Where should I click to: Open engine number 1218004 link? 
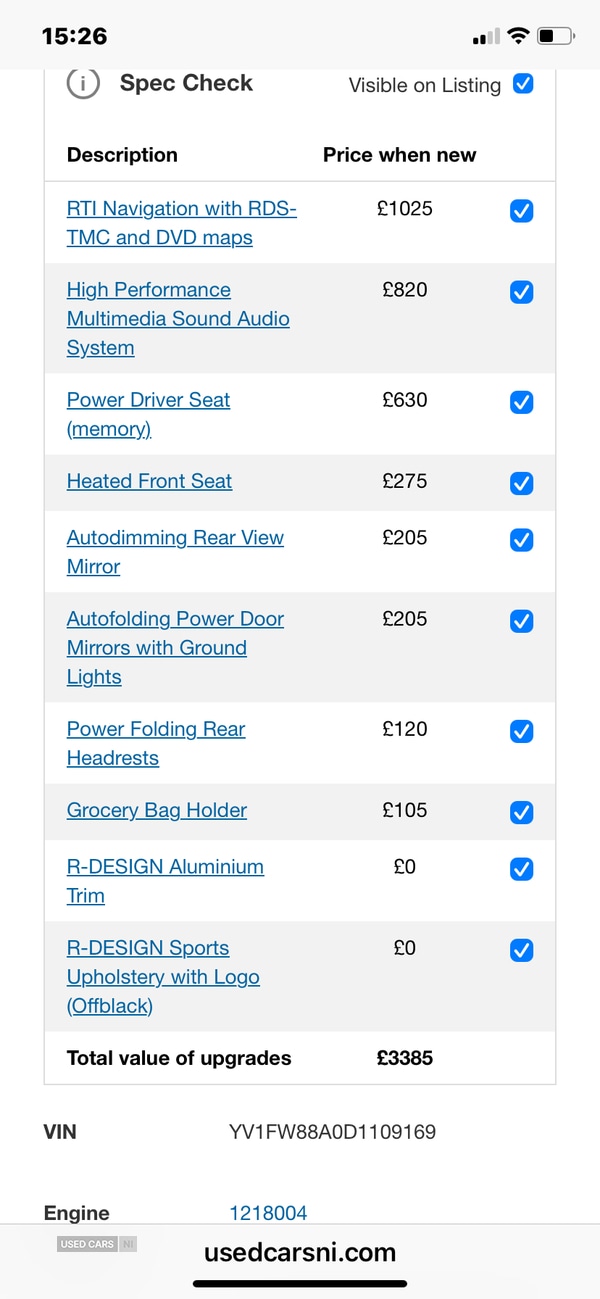(268, 1213)
